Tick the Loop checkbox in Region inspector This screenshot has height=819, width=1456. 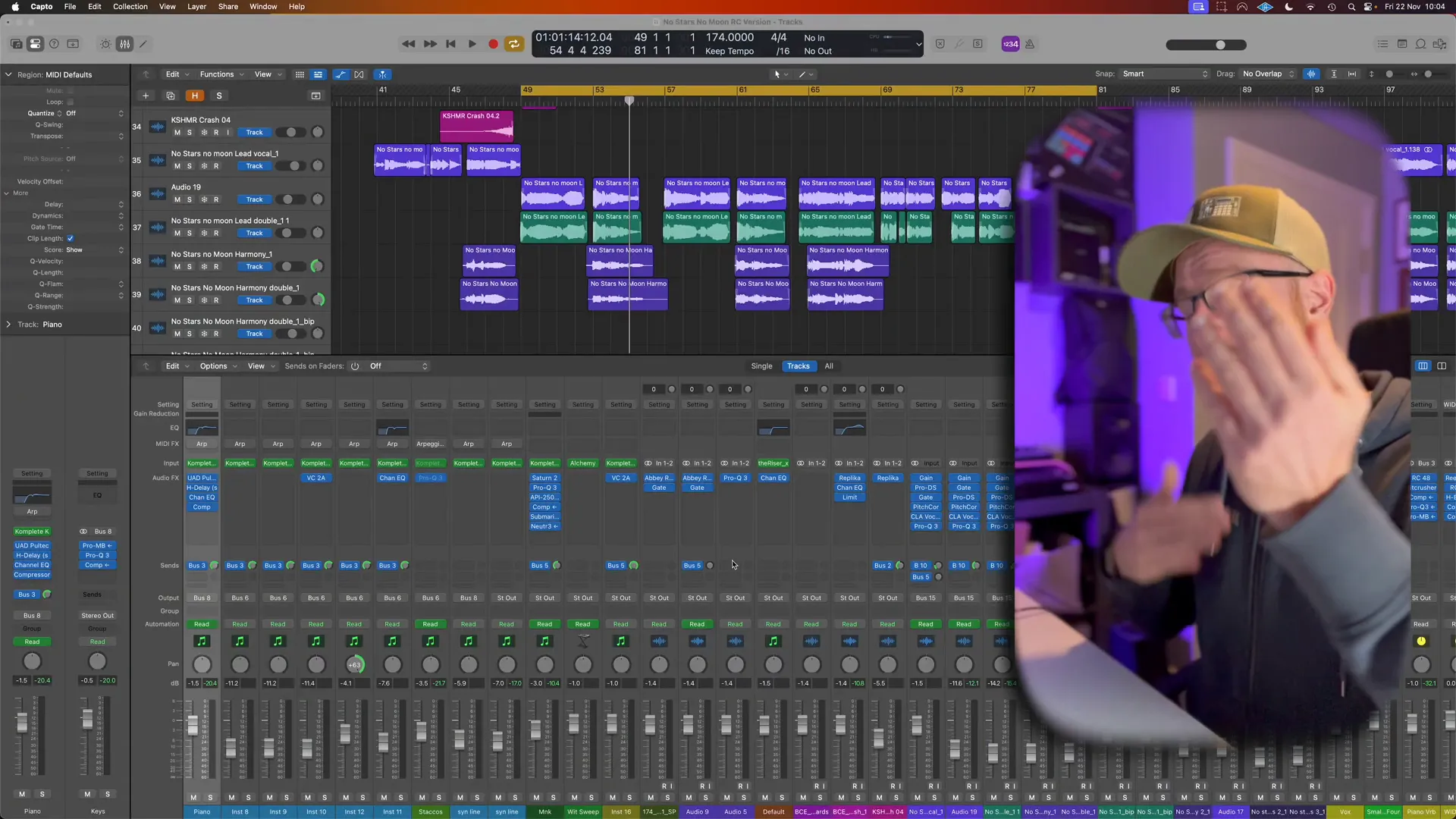[71, 102]
